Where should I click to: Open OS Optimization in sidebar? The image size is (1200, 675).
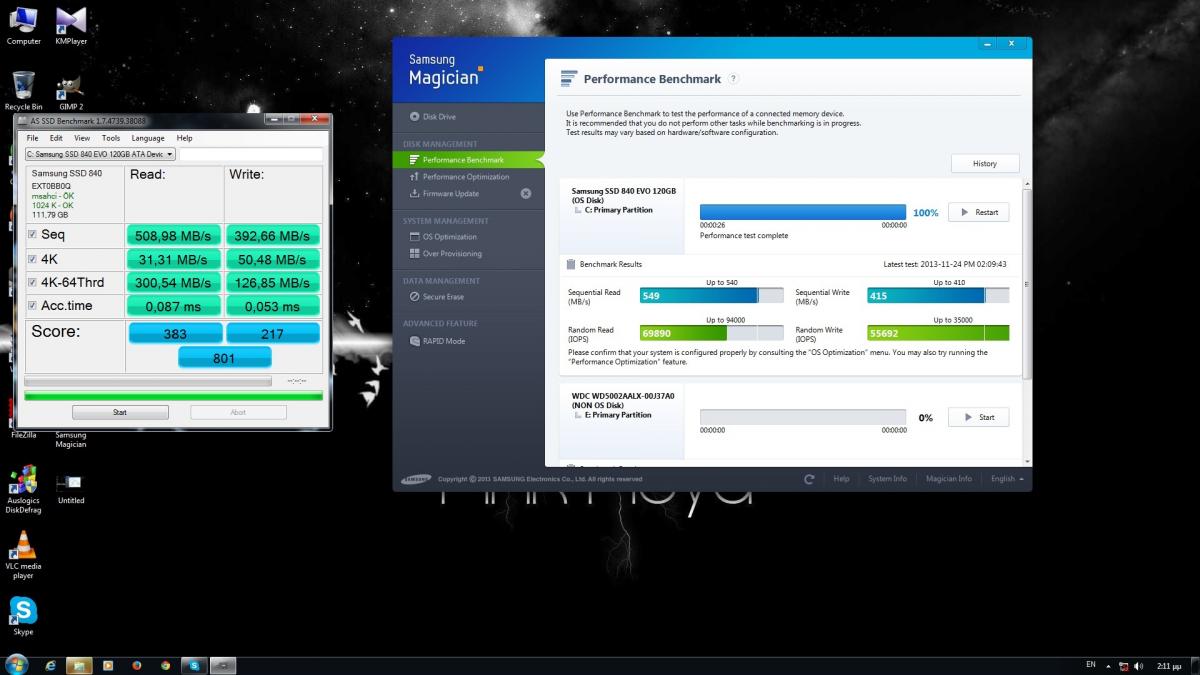[442, 237]
